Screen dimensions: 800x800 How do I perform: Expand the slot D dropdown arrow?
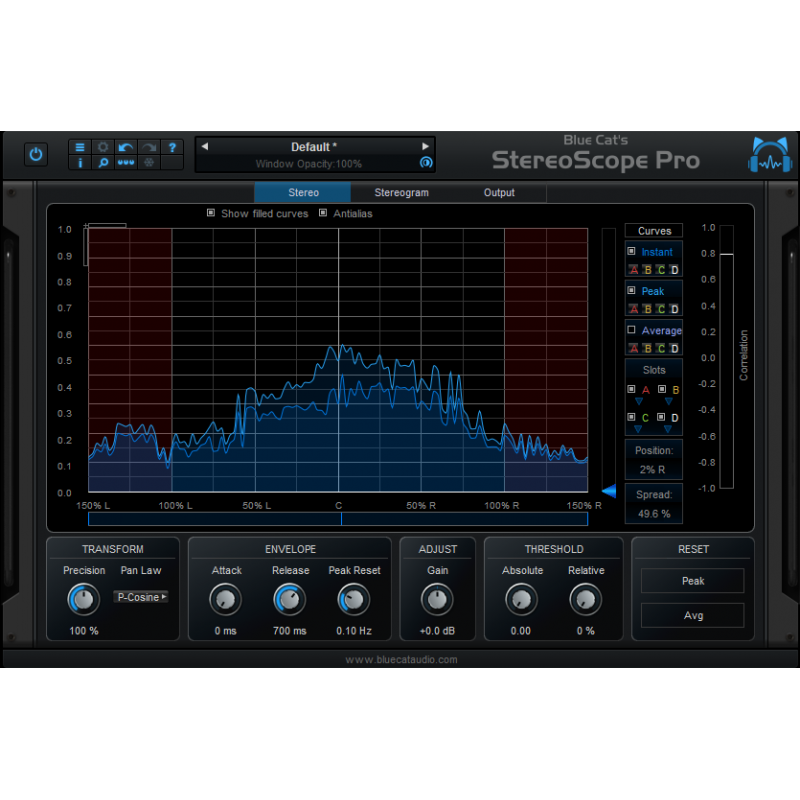(669, 428)
